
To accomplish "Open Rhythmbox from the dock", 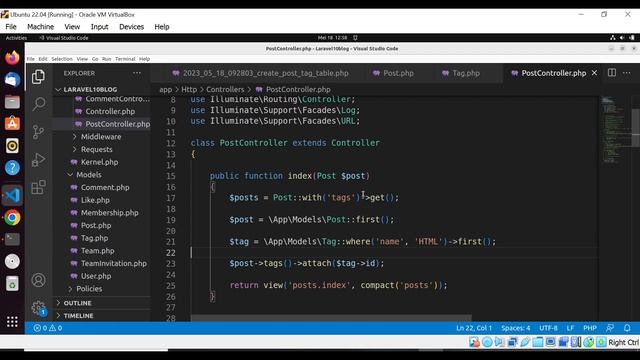I will click(12, 146).
